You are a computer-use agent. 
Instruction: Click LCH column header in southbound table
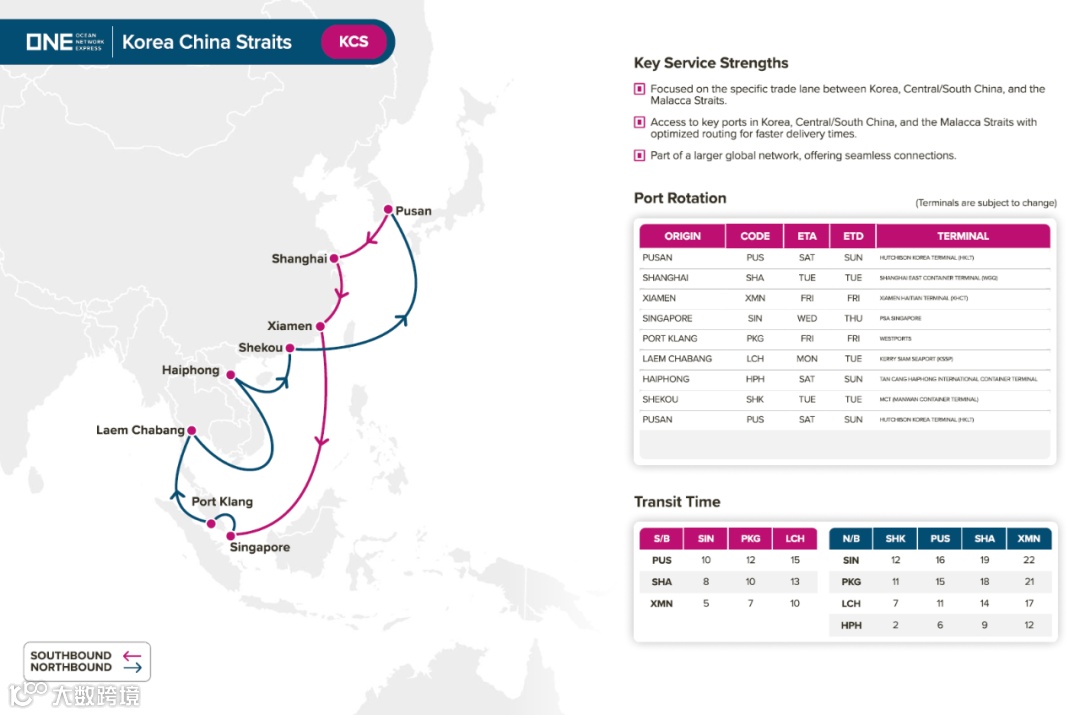(x=795, y=539)
